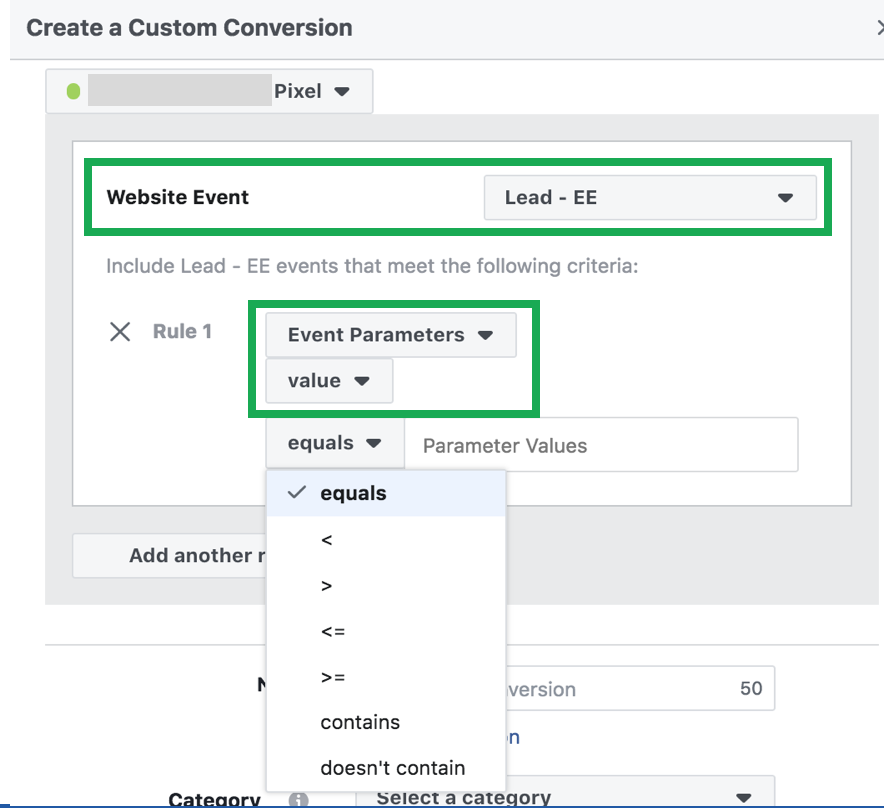The image size is (884, 808).
Task: Click the green pixel status dot
Action: pos(73,92)
